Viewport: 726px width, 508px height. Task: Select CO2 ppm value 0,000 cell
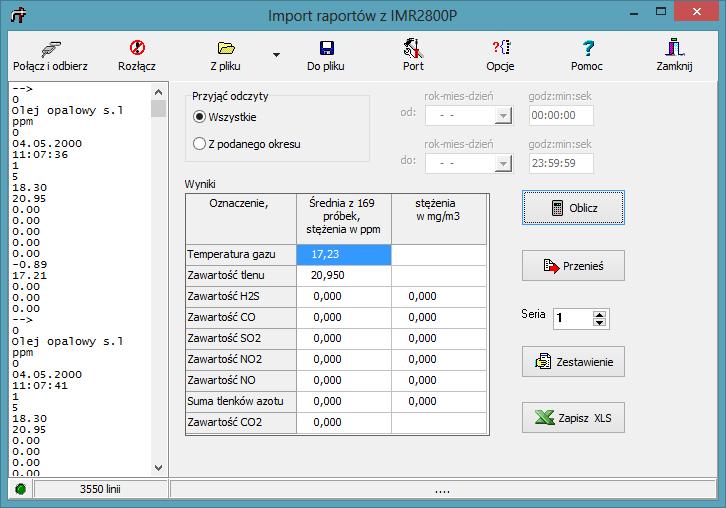click(344, 422)
